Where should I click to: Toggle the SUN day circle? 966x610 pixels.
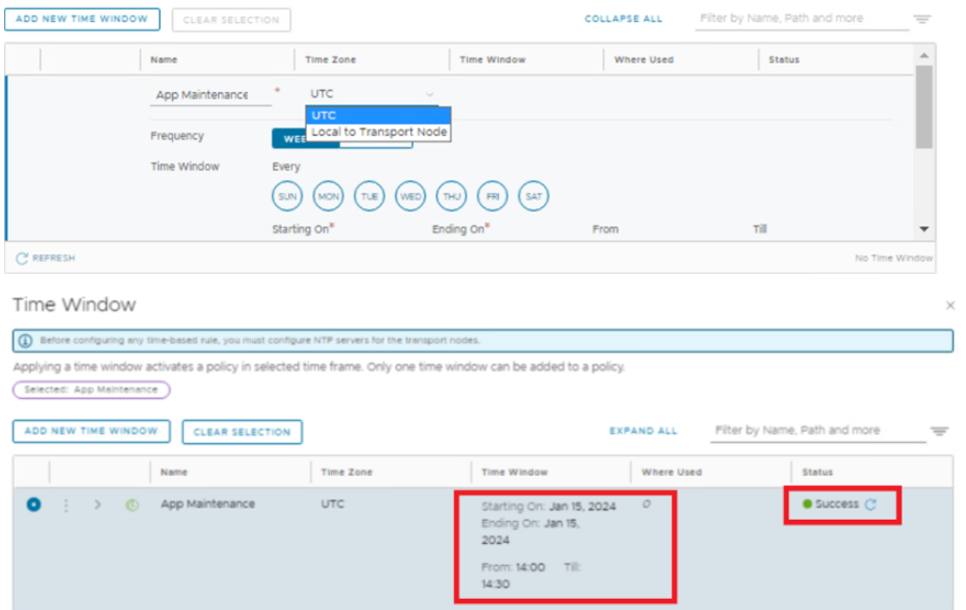pyautogui.click(x=287, y=197)
